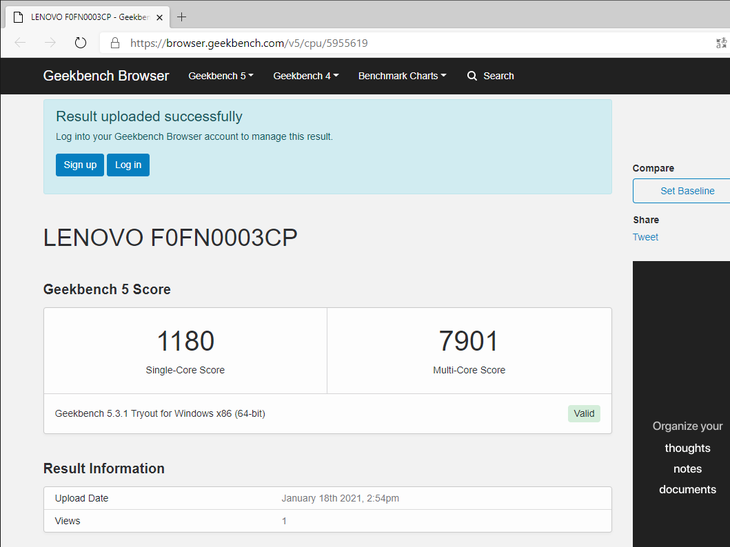
Task: Click the Search text in the navbar
Action: [x=499, y=76]
